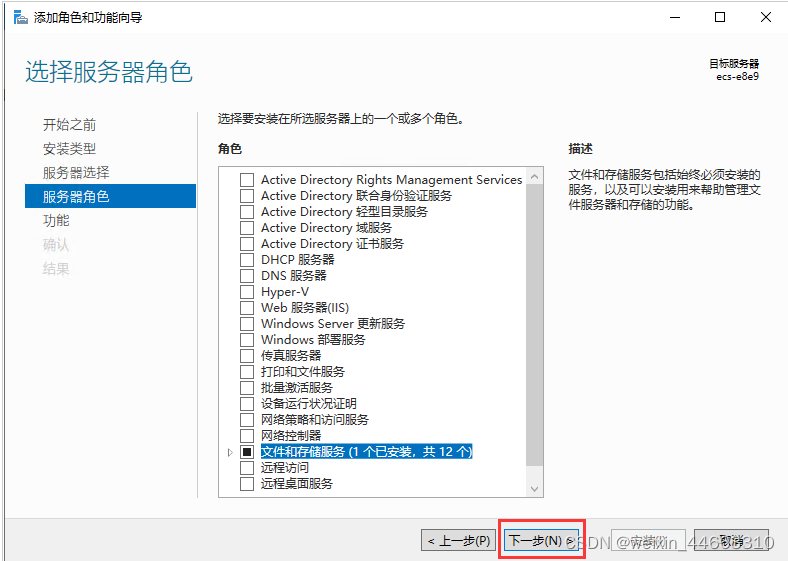This screenshot has width=788, height=561.
Task: Tick the Web 服务器(IIS) checkbox
Action: pyautogui.click(x=247, y=308)
